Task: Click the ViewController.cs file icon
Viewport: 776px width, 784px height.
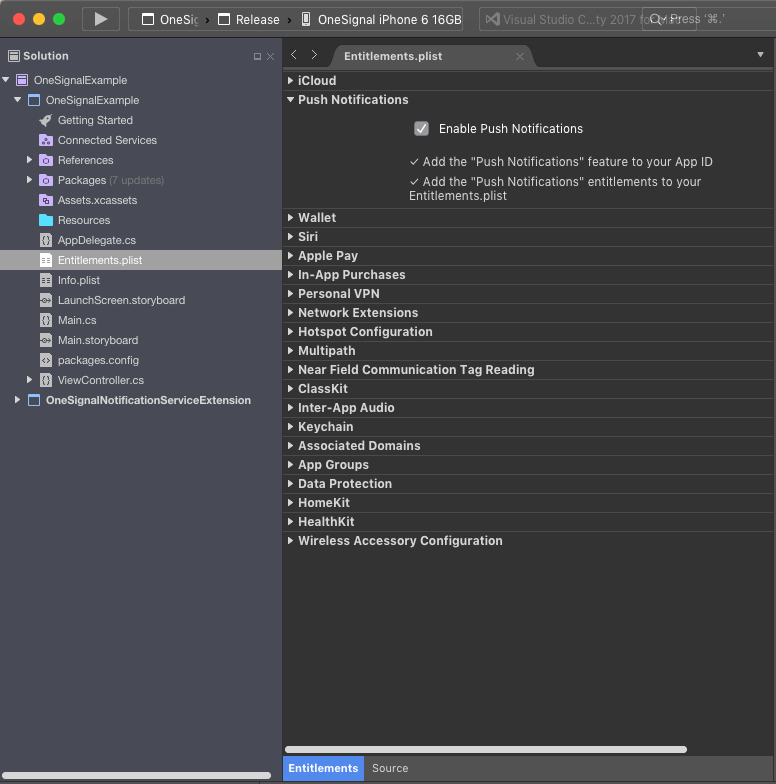Action: coord(46,380)
